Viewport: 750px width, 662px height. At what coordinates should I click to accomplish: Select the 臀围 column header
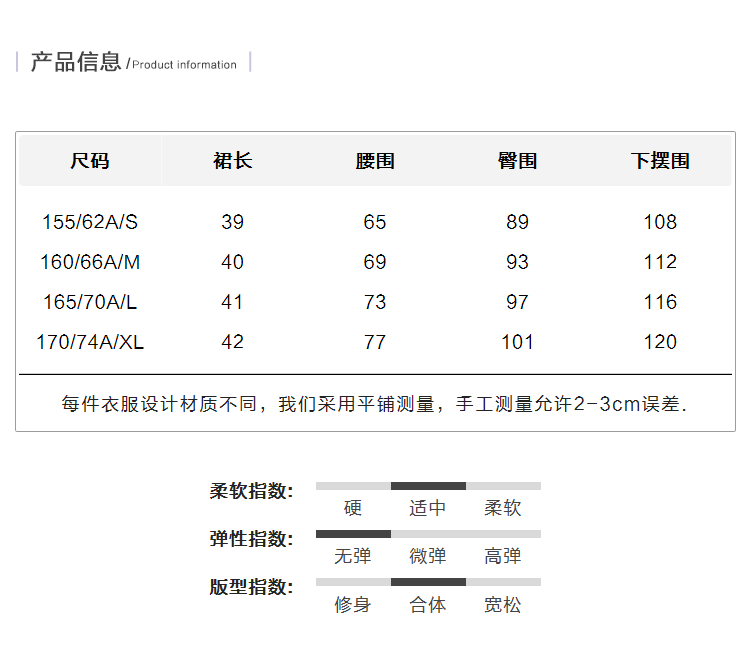pyautogui.click(x=517, y=161)
